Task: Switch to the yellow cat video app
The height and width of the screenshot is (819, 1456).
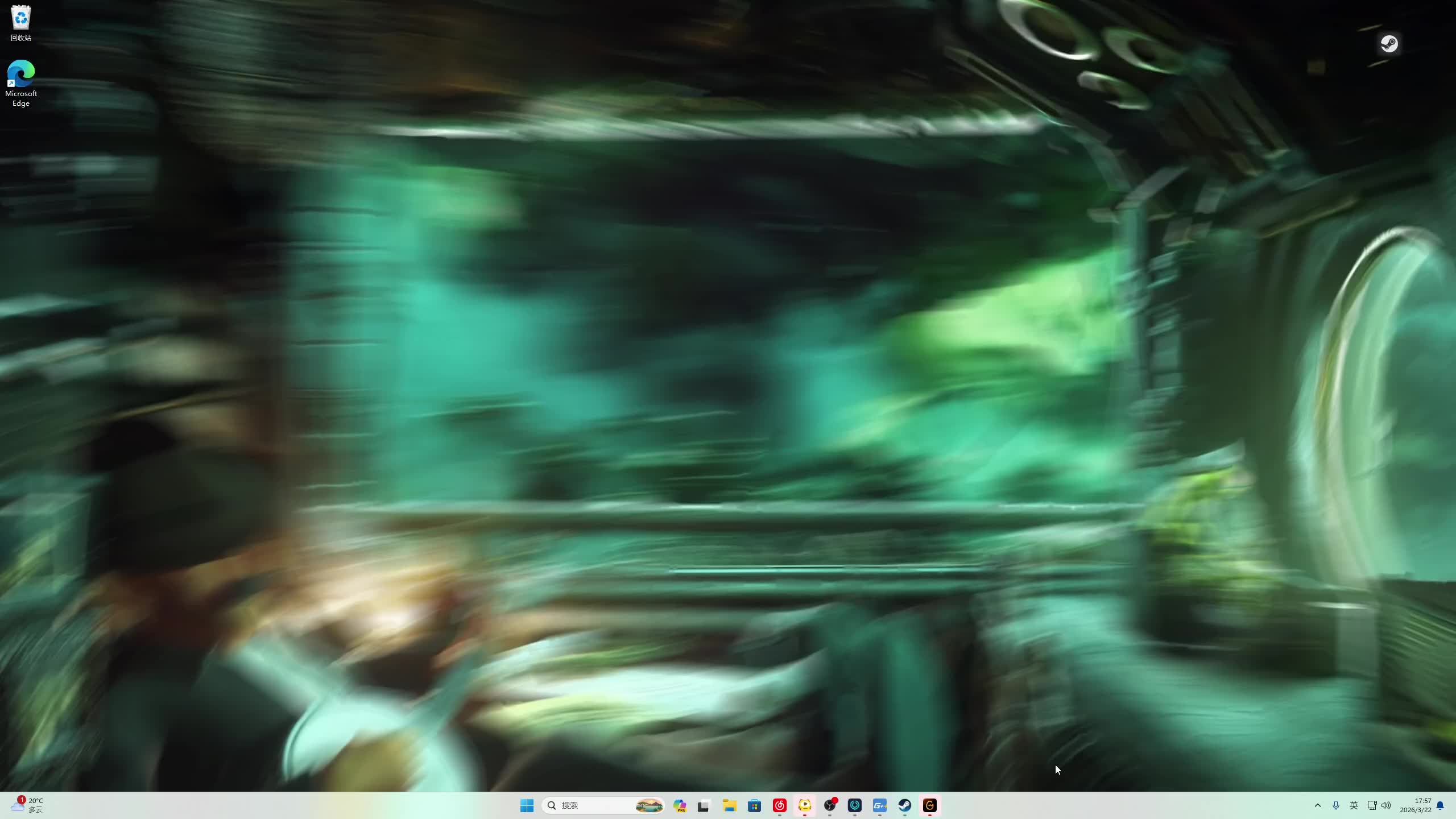Action: click(x=804, y=805)
